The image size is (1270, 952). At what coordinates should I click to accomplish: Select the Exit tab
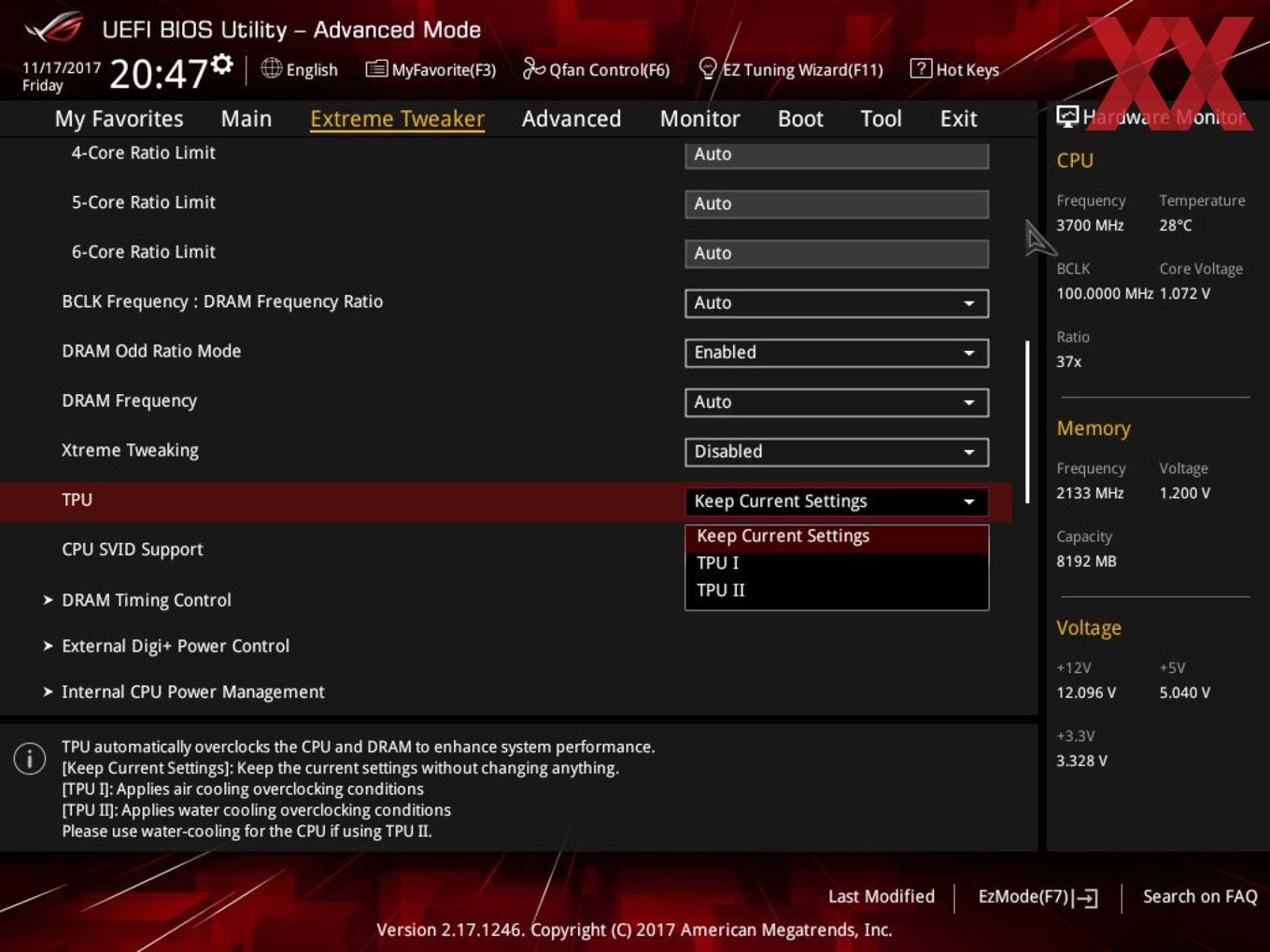(958, 119)
